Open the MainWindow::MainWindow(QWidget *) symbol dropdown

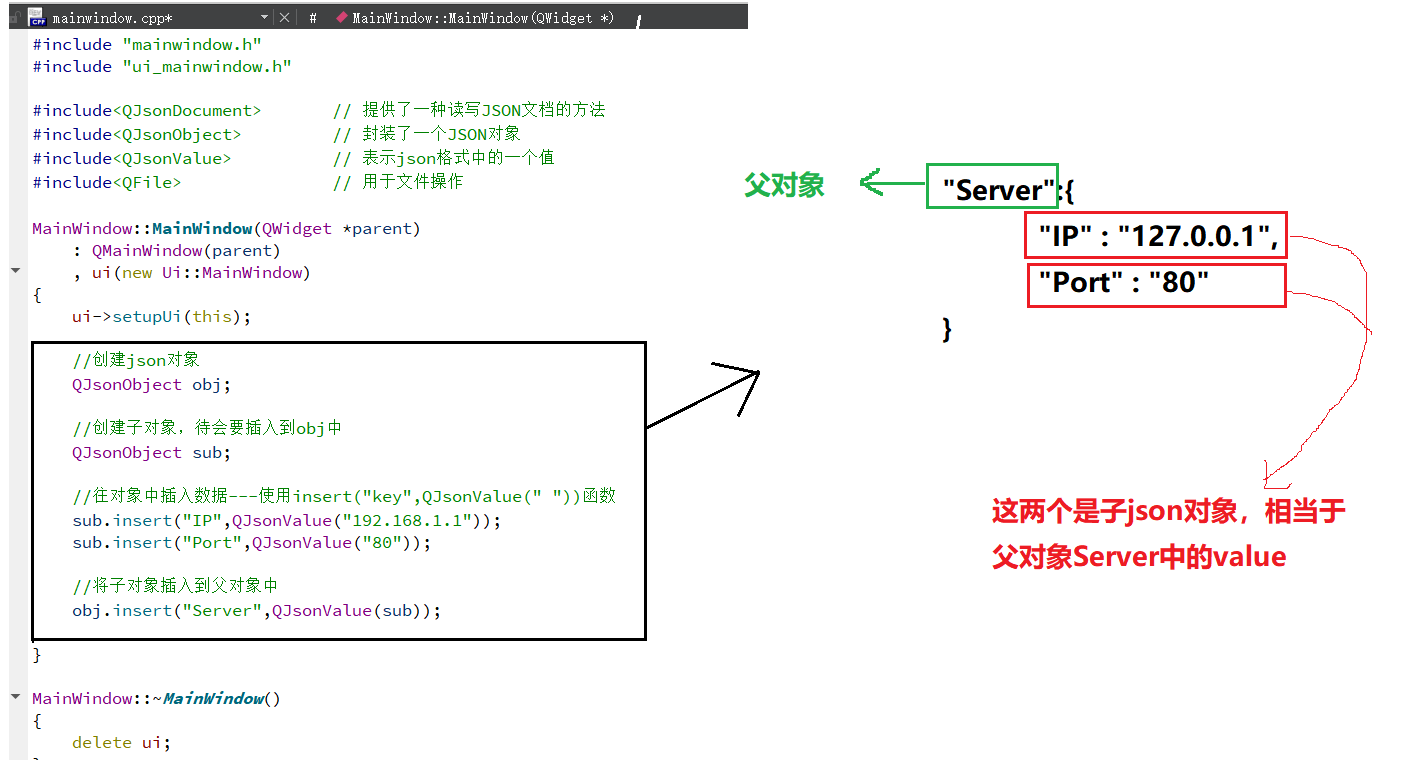[484, 18]
